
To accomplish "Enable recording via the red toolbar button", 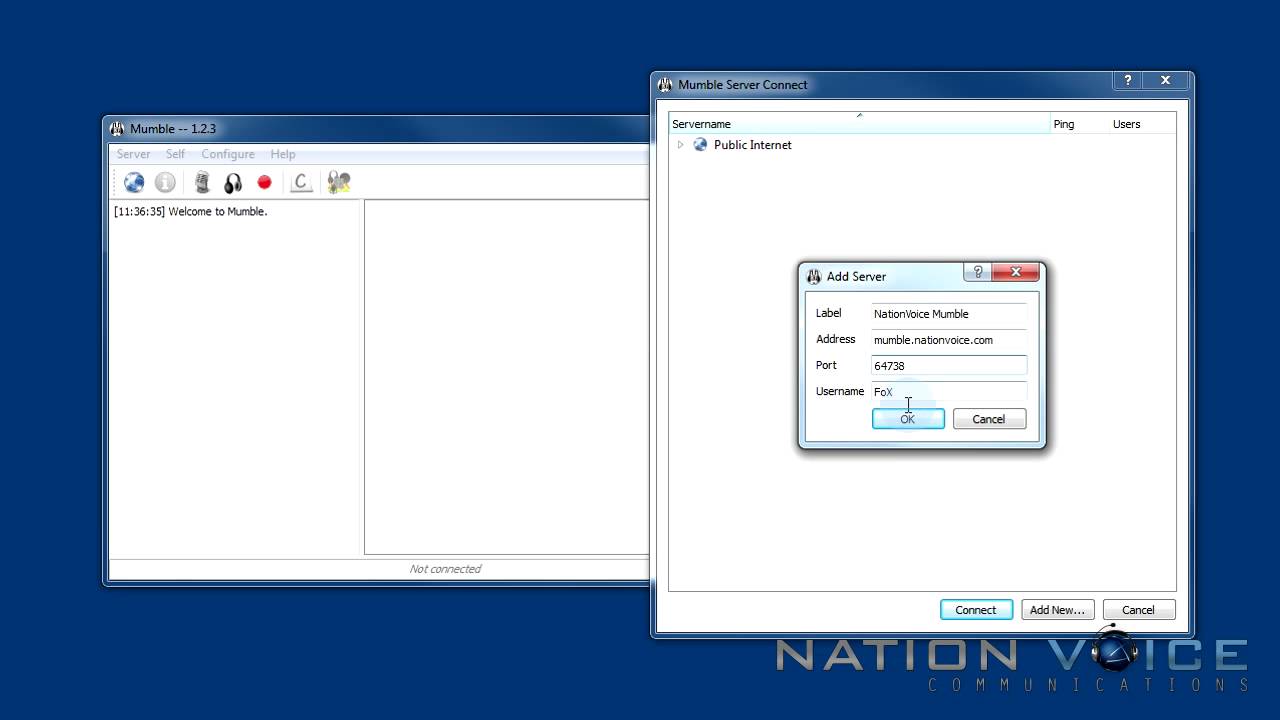I will coord(264,182).
